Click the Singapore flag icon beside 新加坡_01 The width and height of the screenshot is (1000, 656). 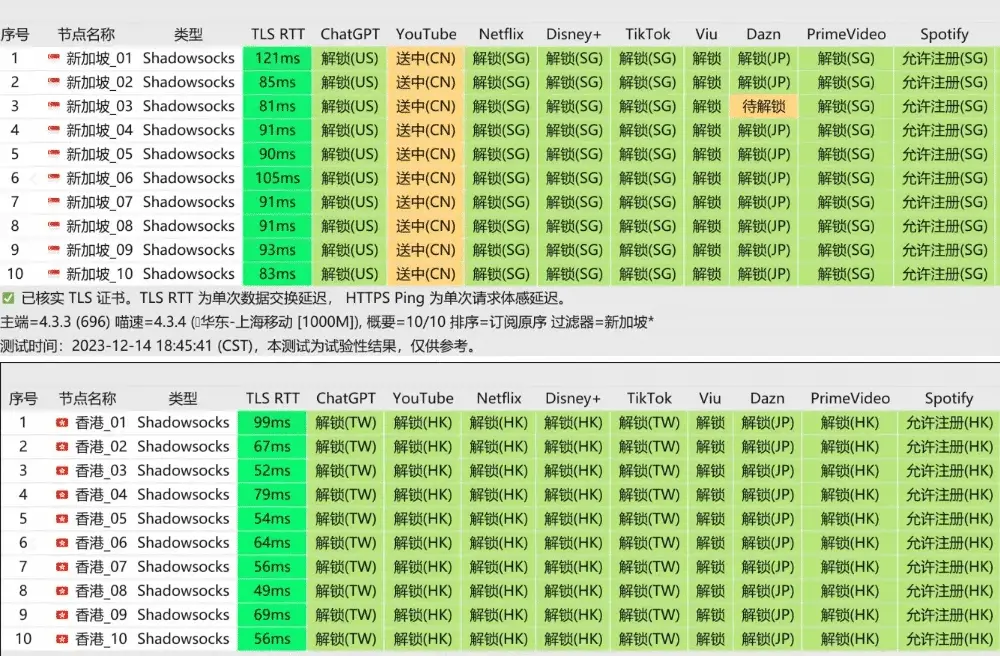[x=54, y=58]
